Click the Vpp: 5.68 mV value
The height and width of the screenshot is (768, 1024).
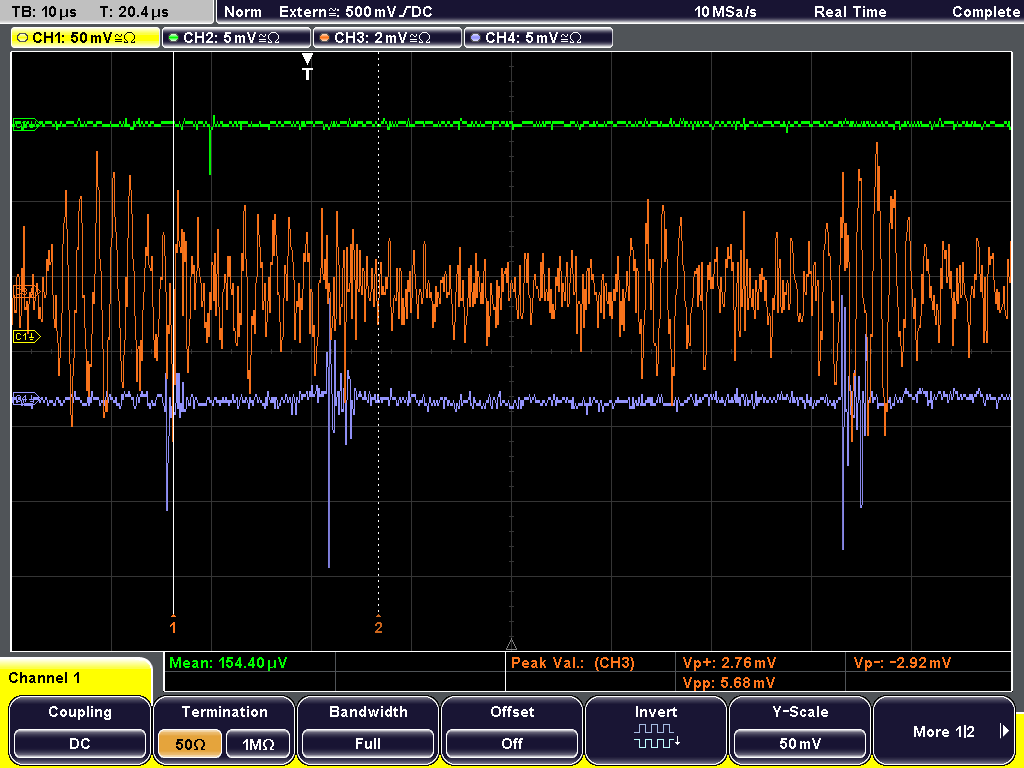(728, 683)
